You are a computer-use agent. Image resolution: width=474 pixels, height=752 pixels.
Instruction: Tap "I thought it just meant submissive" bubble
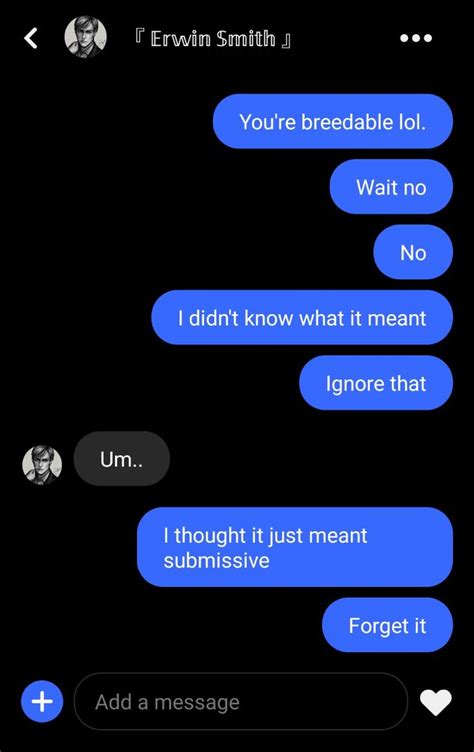[295, 547]
